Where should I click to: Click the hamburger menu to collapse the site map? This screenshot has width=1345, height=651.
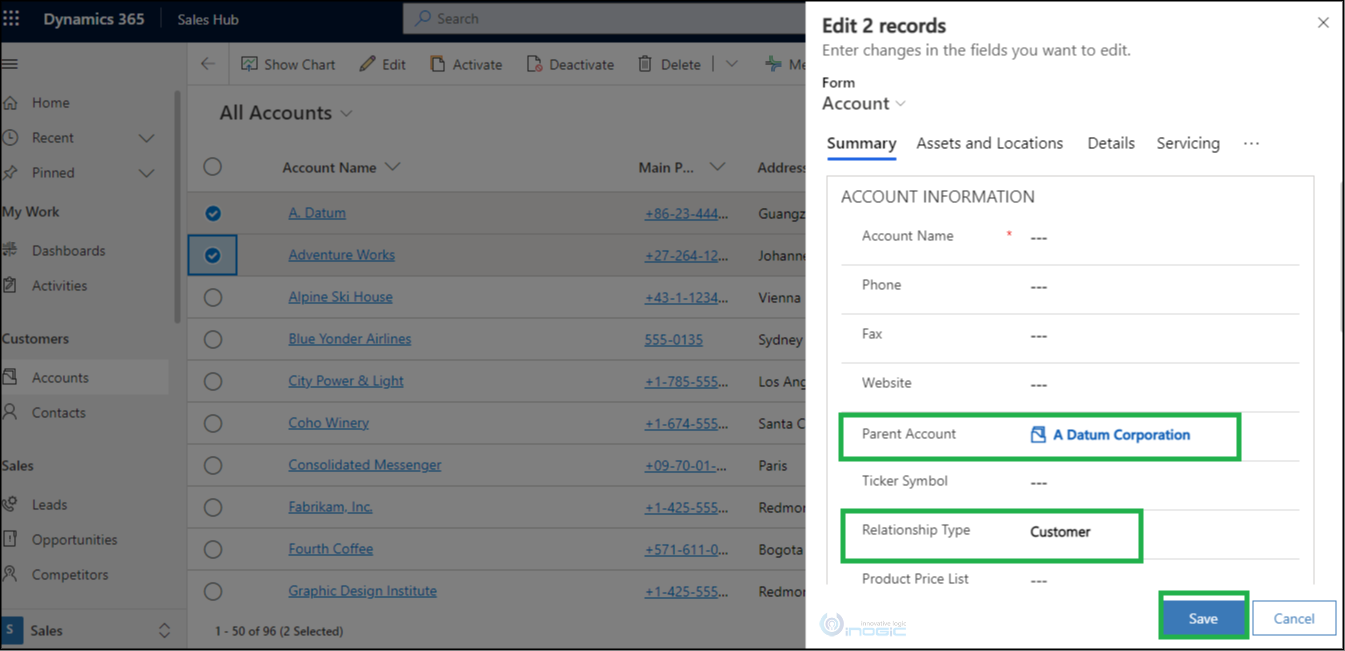tap(10, 64)
